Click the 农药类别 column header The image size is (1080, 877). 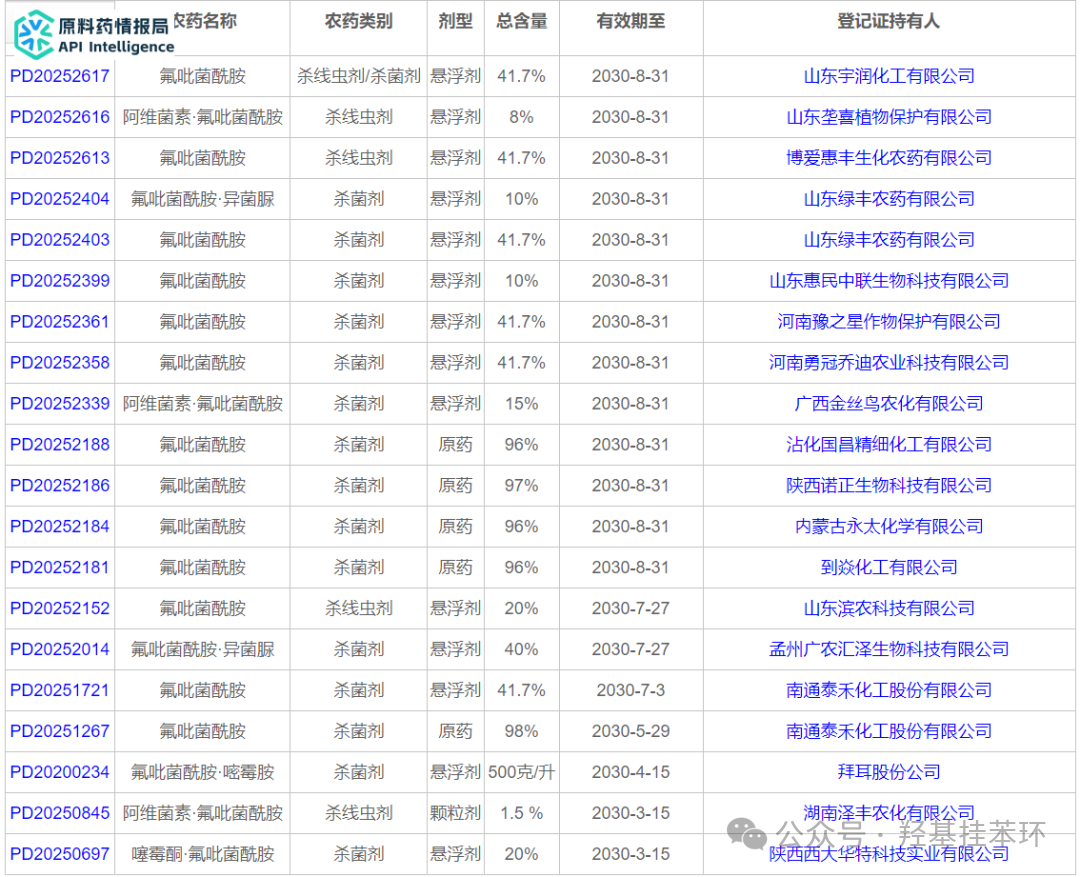pos(359,21)
